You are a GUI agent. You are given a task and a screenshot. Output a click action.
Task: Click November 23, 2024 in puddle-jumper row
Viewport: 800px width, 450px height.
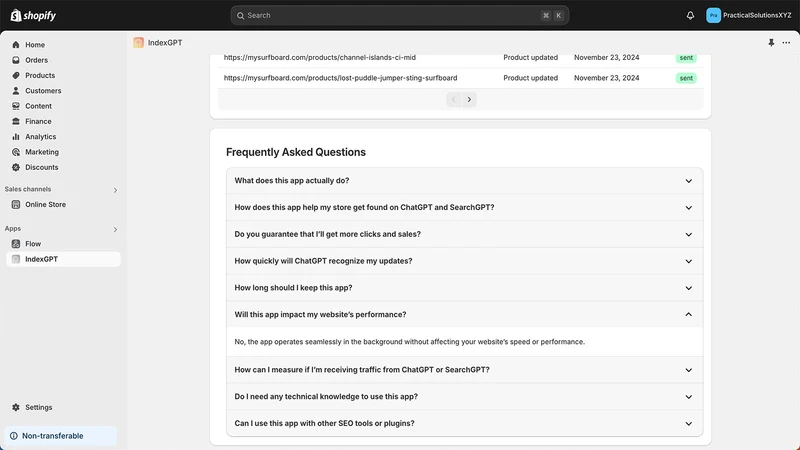pyautogui.click(x=606, y=78)
